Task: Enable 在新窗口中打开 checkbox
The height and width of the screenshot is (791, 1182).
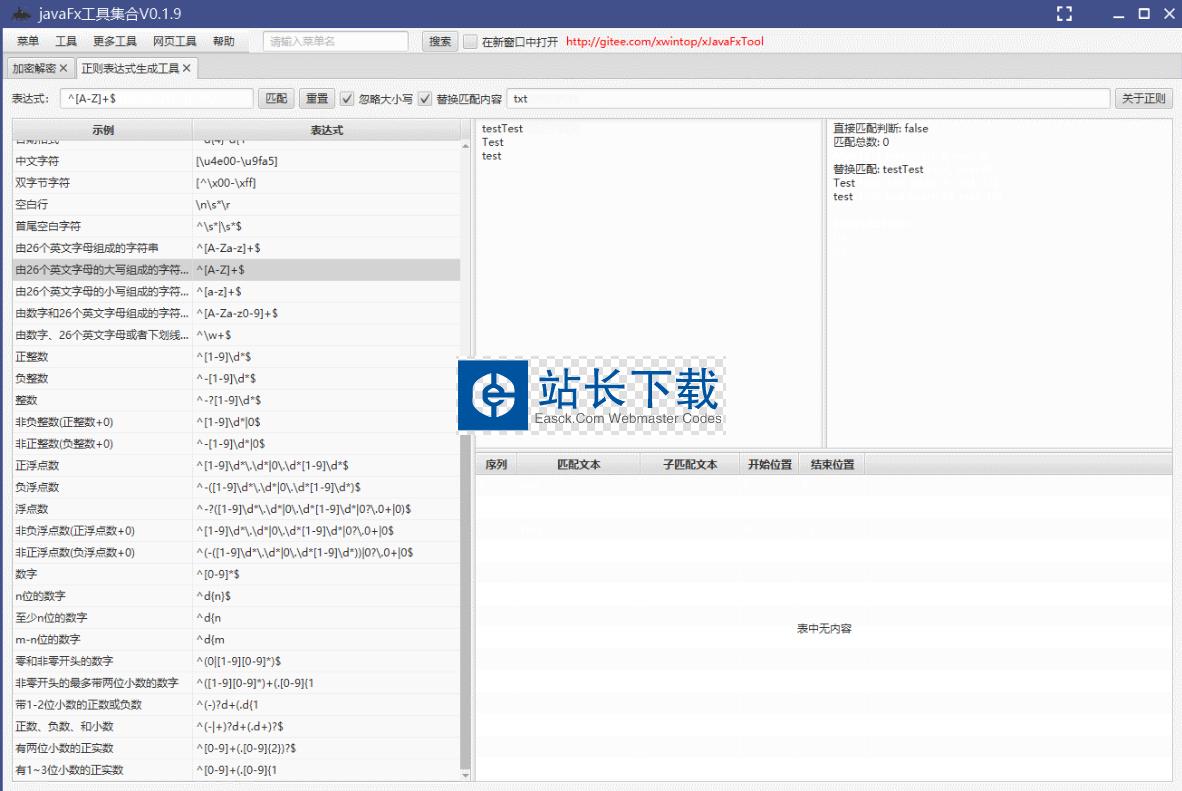Action: point(471,42)
